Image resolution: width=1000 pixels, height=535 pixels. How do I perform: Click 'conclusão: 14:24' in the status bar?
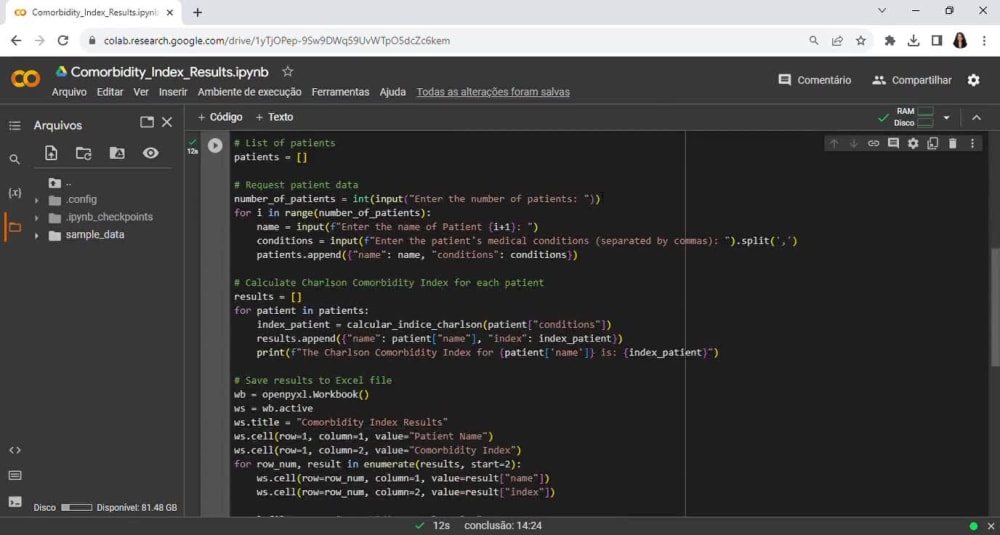503,526
